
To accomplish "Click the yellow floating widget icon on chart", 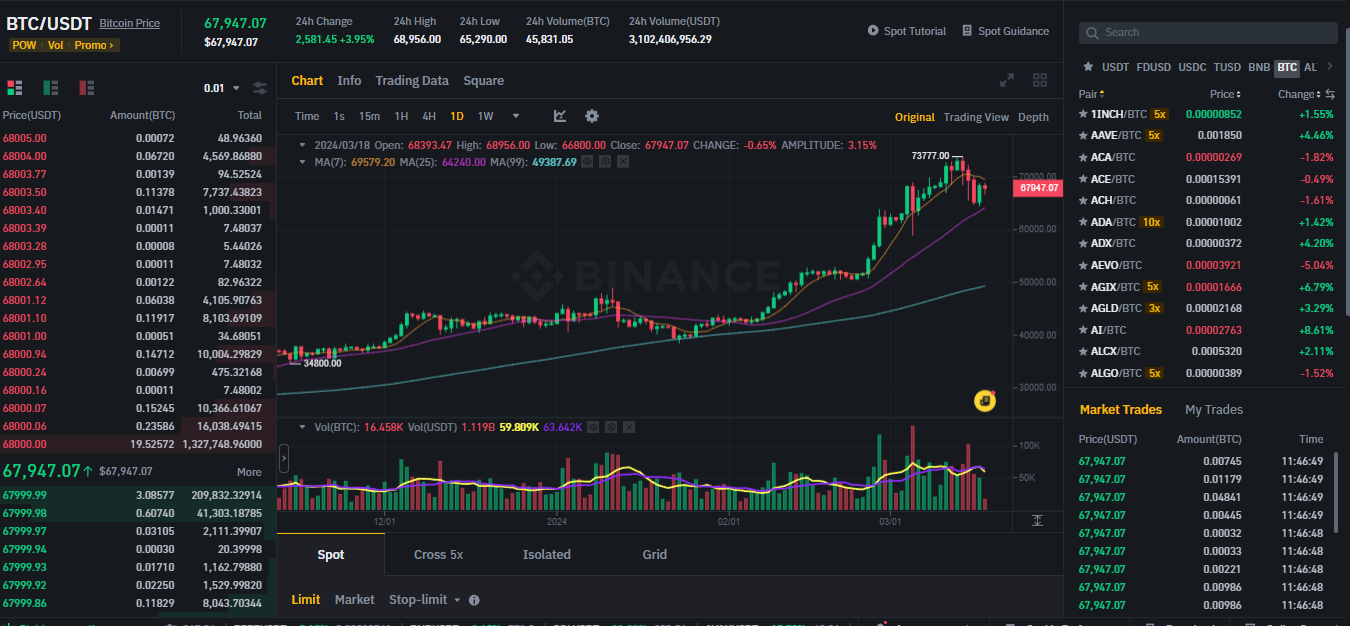I will click(985, 400).
